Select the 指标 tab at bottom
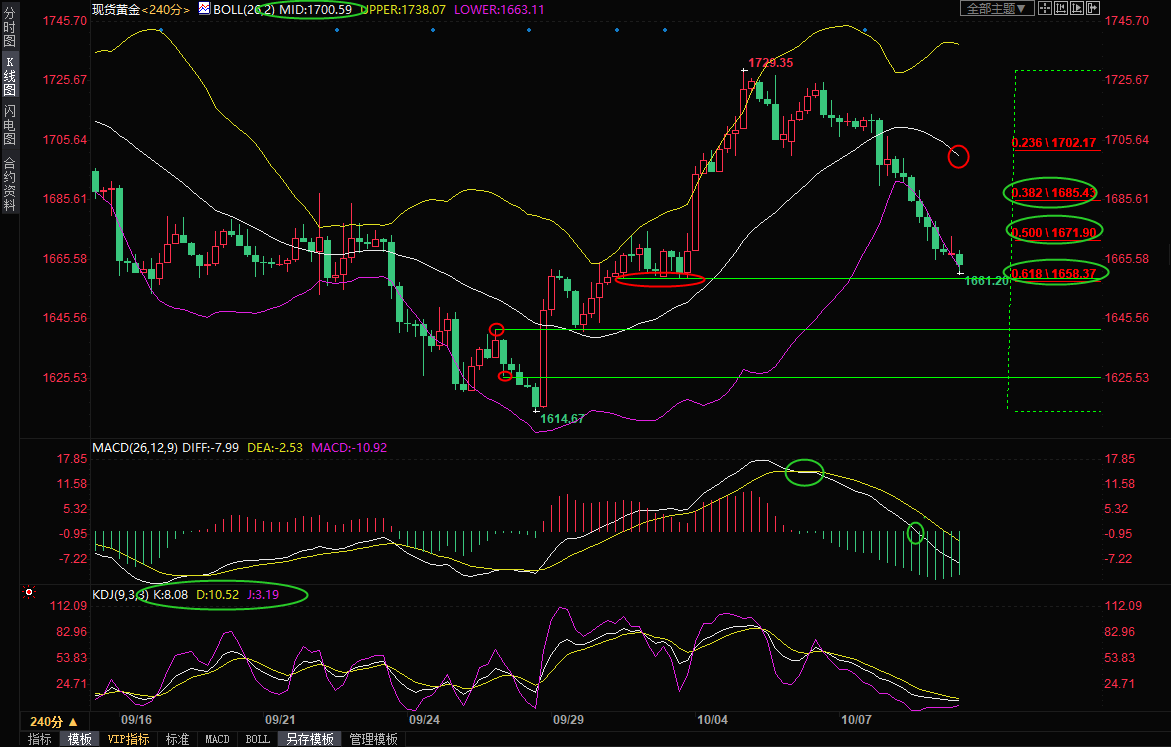 point(40,739)
